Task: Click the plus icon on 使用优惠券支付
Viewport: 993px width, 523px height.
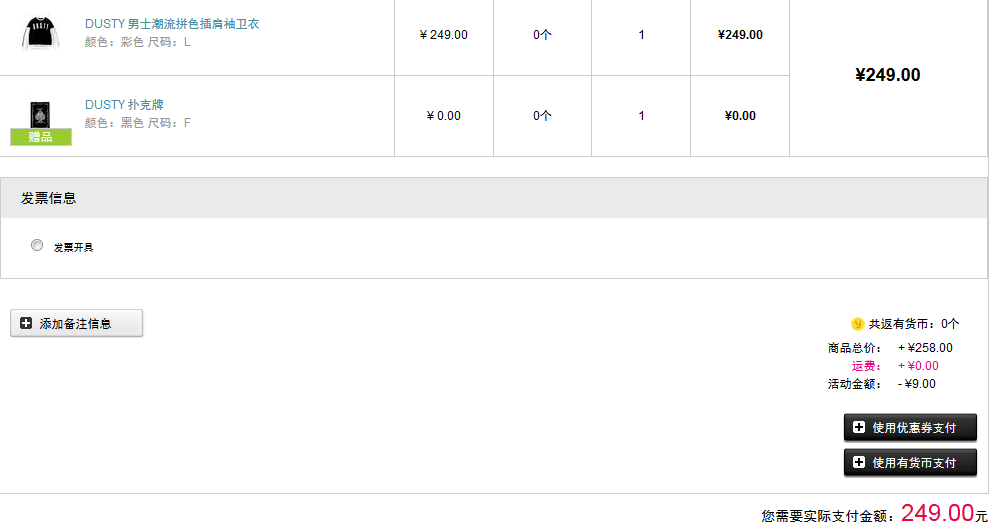Action: pos(859,427)
